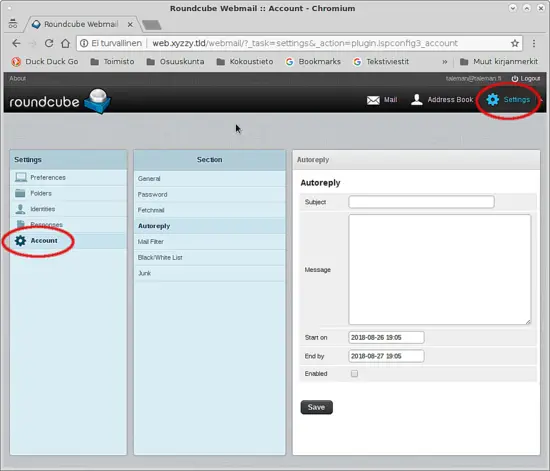Image resolution: width=550 pixels, height=471 pixels.
Task: Click the Settings gear icon in header
Action: click(492, 100)
